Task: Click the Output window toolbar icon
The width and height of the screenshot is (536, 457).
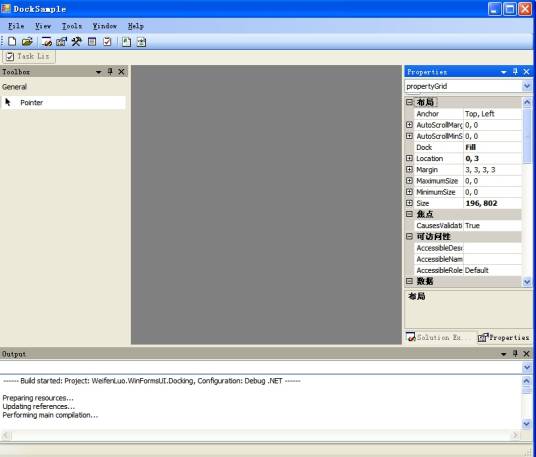Action: [92, 42]
